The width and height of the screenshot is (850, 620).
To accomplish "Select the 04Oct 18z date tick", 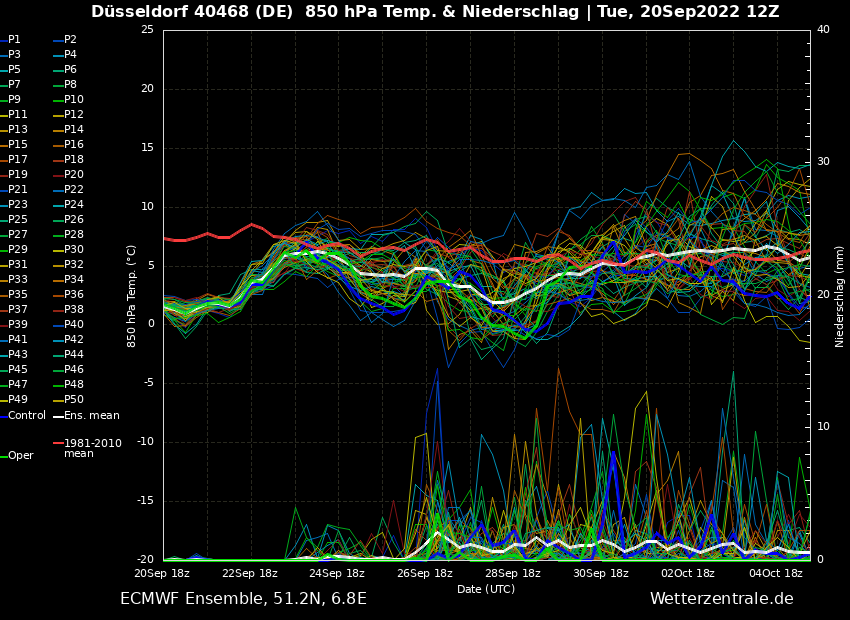I will coord(776,574).
